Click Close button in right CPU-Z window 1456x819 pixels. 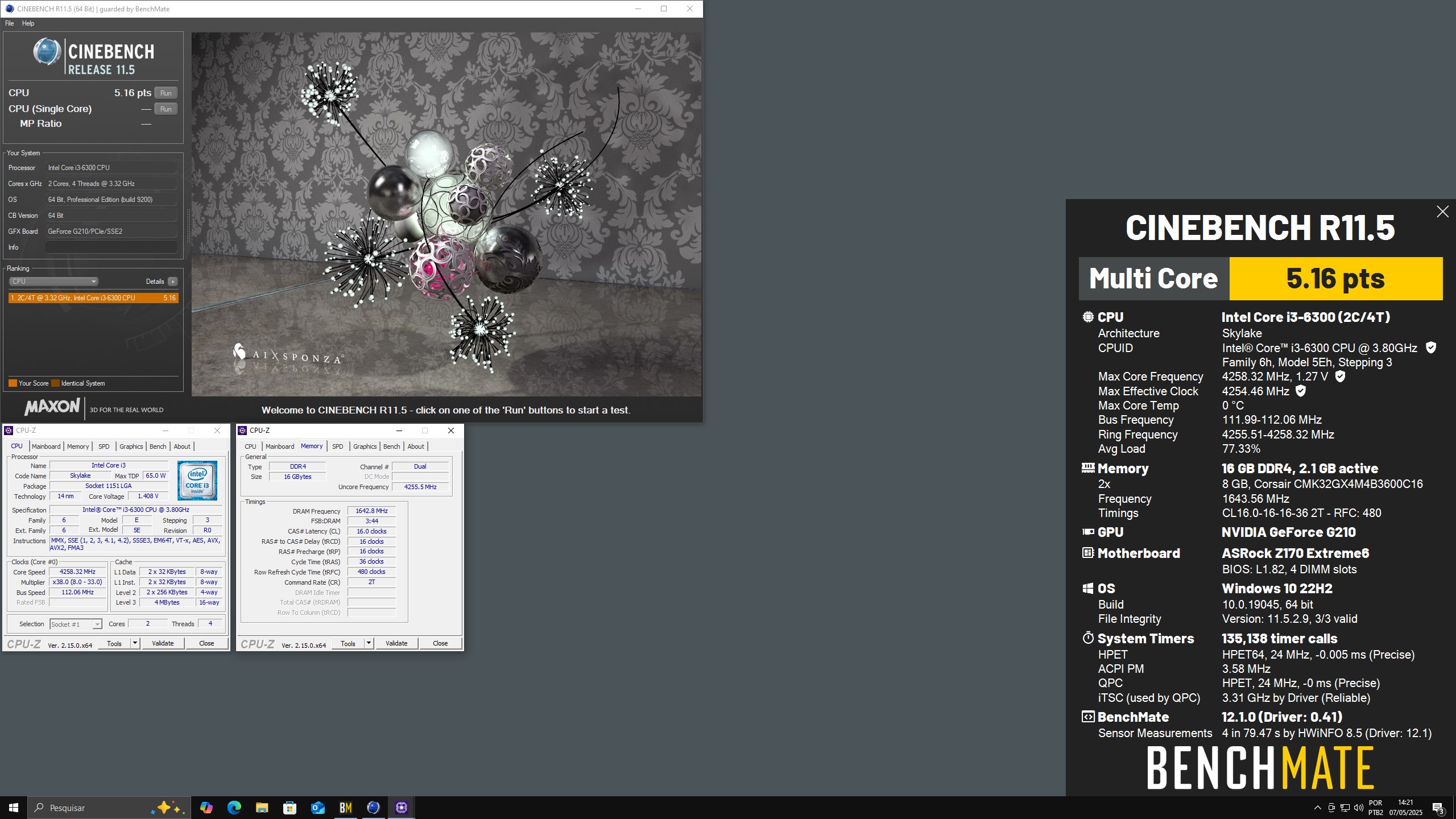[440, 643]
